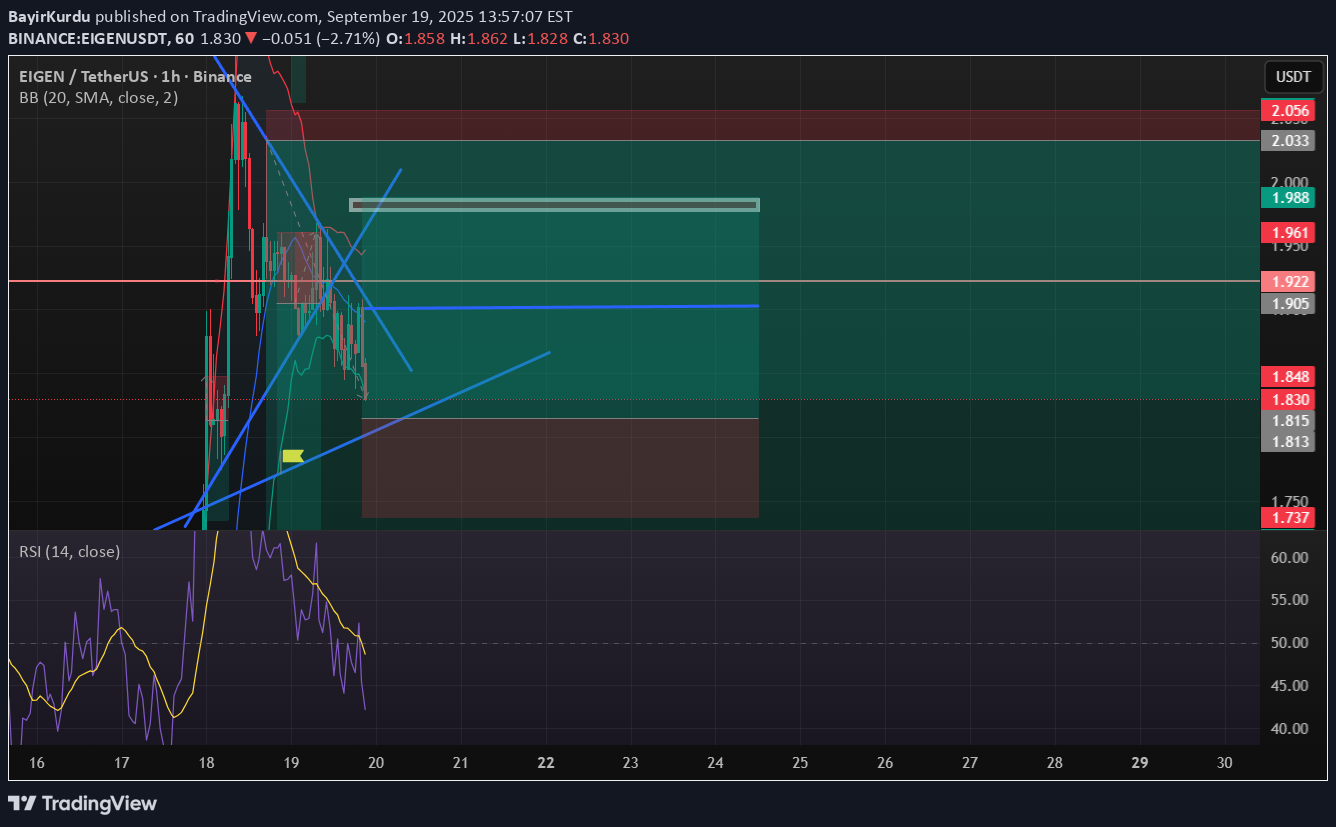Screen dimensions: 1336x827
Task: Click bold date 29 on time axis
Action: tap(1139, 763)
